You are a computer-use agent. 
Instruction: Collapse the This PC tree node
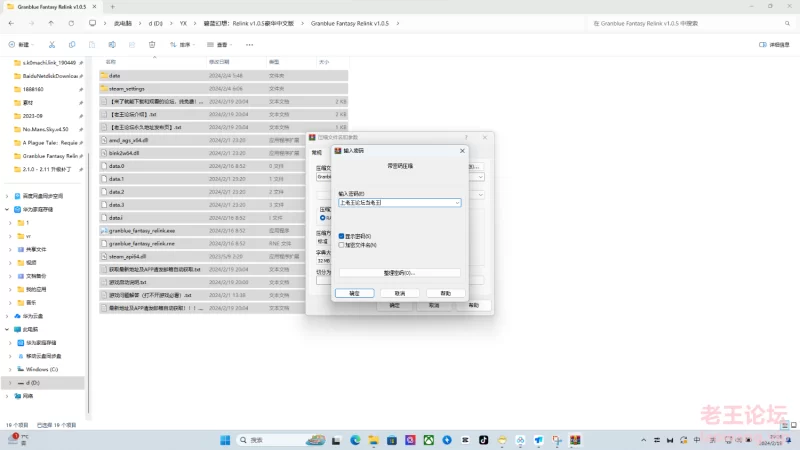7,330
